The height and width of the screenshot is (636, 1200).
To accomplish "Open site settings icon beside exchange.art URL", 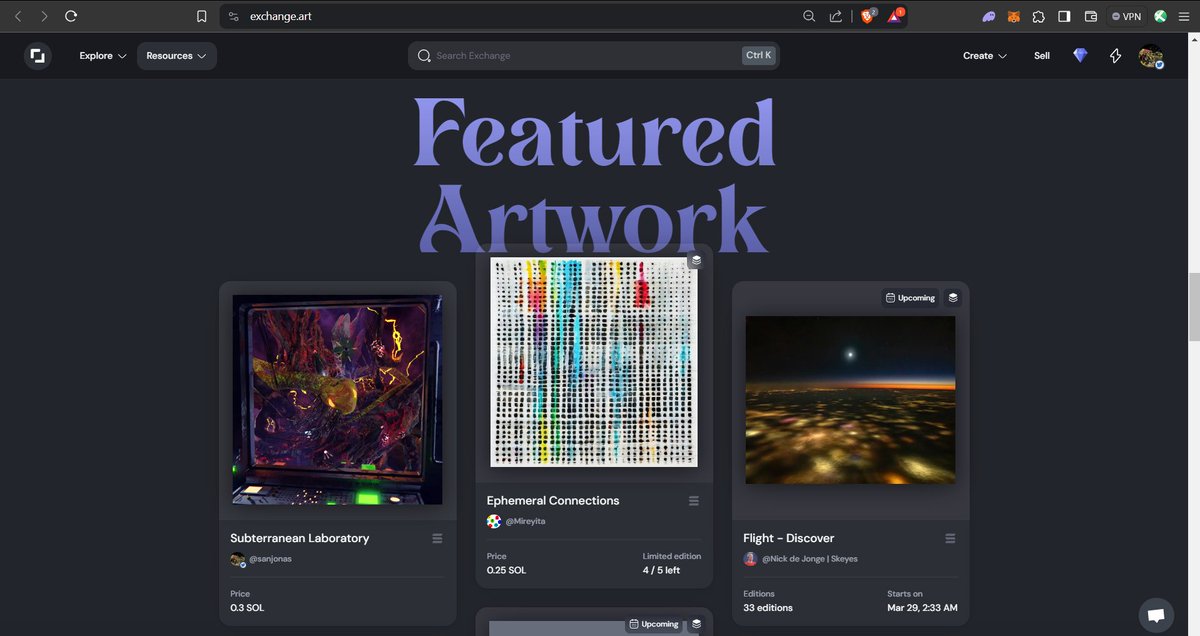I will pos(233,16).
